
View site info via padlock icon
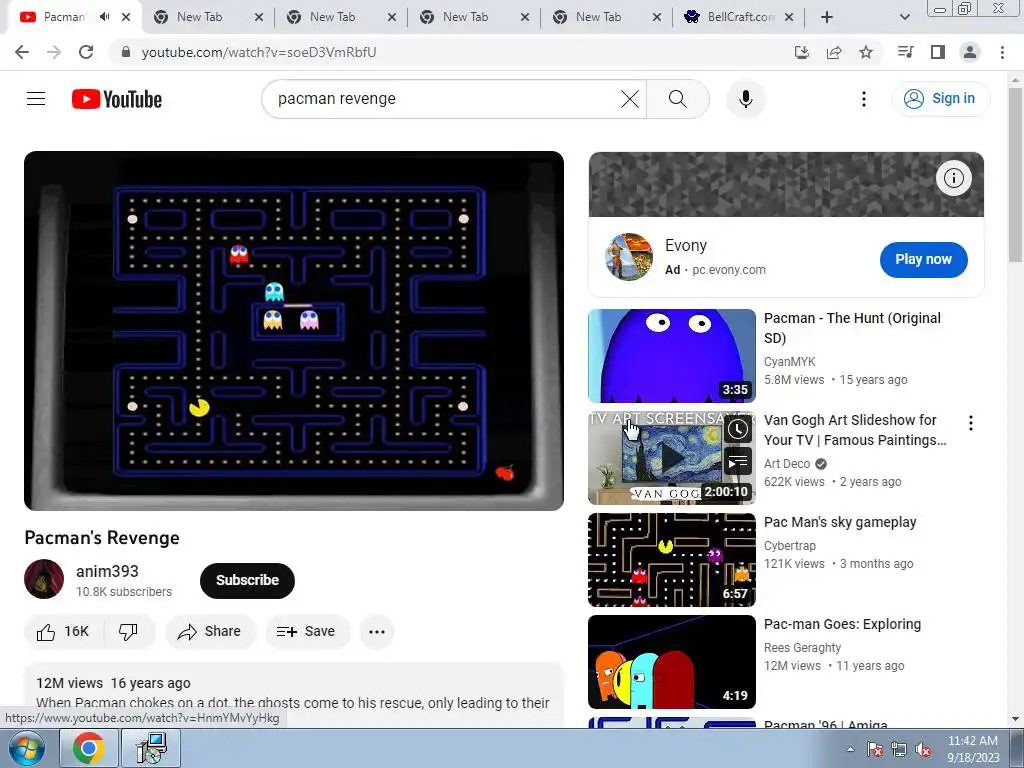[125, 52]
